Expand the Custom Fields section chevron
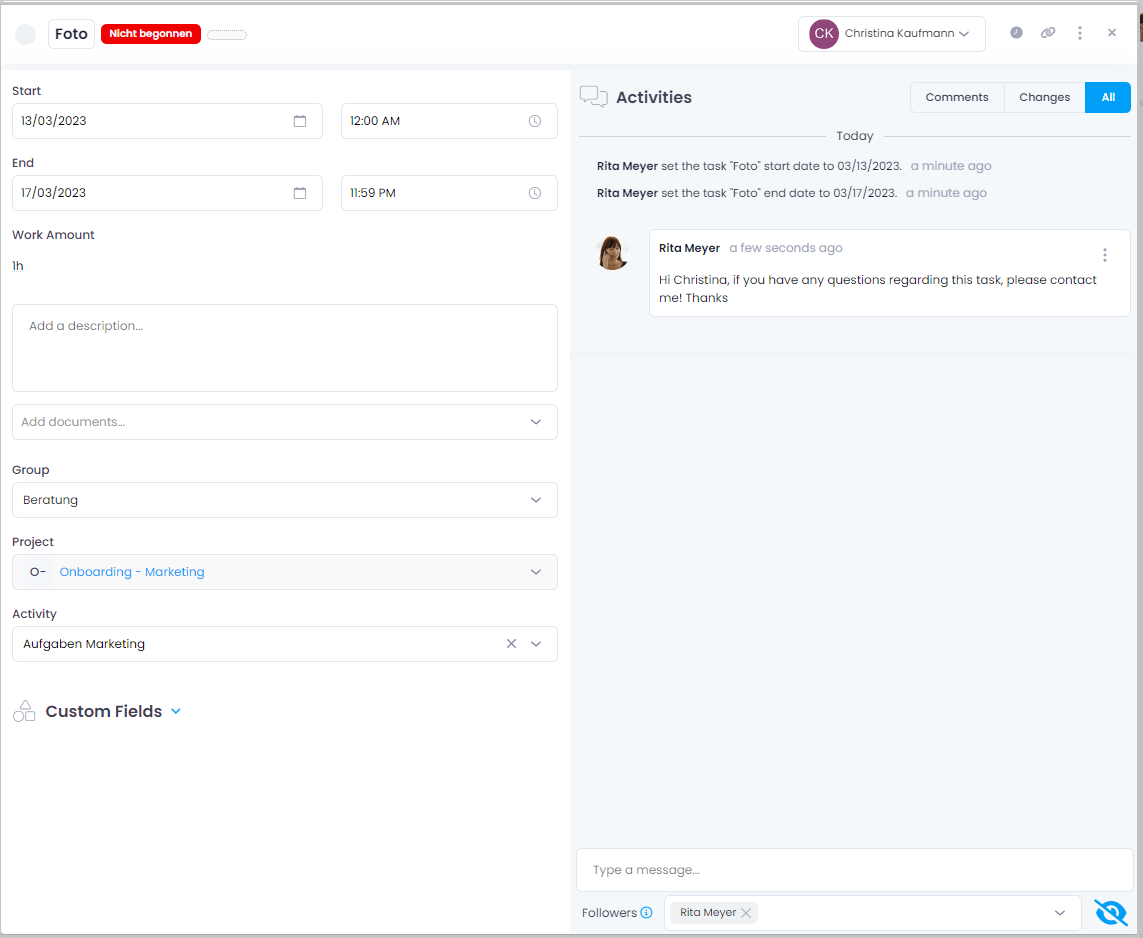This screenshot has width=1143, height=938. click(176, 711)
